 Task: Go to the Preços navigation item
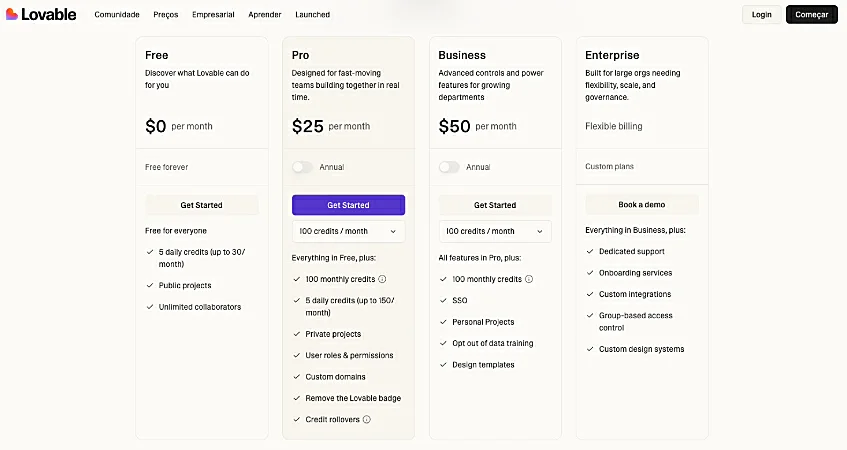pos(166,15)
